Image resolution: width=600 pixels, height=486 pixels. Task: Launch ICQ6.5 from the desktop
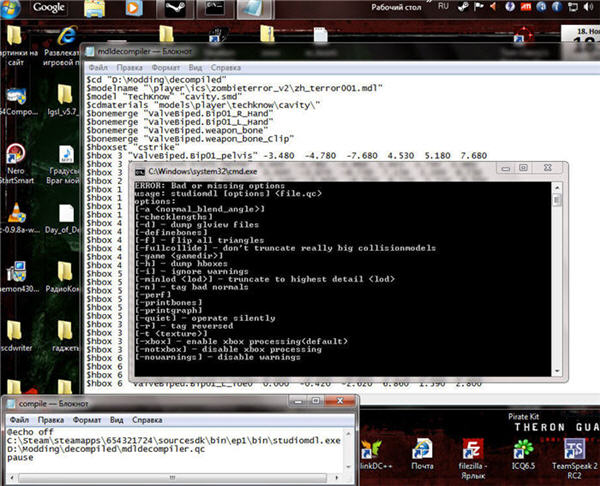522,448
